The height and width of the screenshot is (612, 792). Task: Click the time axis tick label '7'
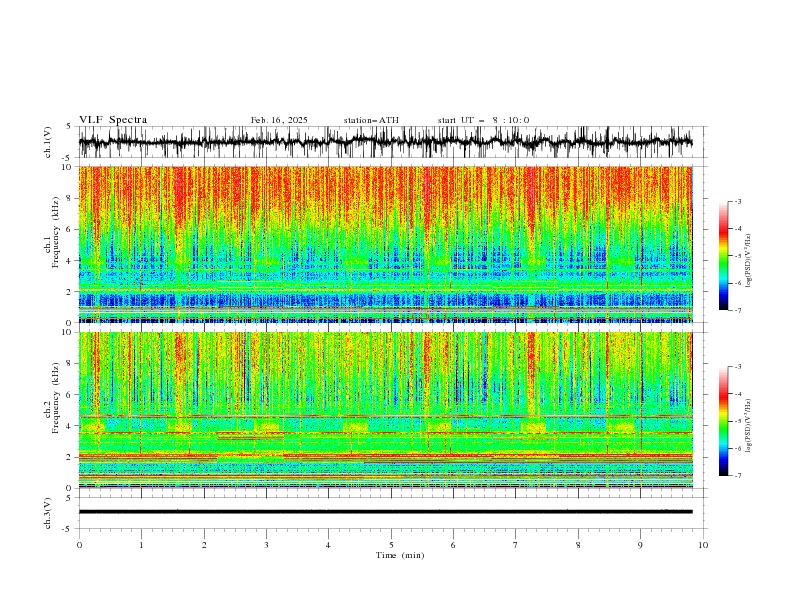coord(516,545)
